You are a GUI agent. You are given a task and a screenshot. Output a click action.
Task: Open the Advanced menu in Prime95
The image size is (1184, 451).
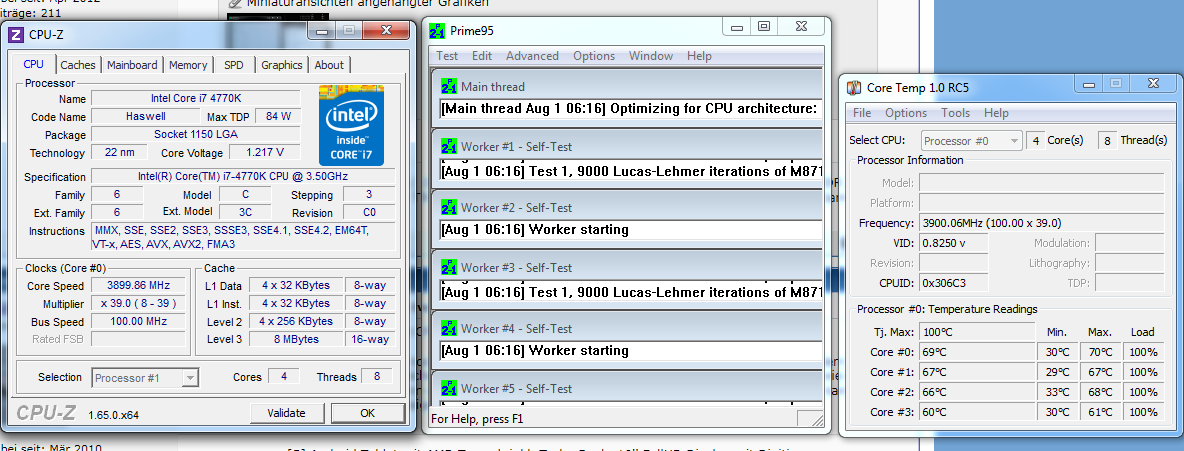(532, 56)
